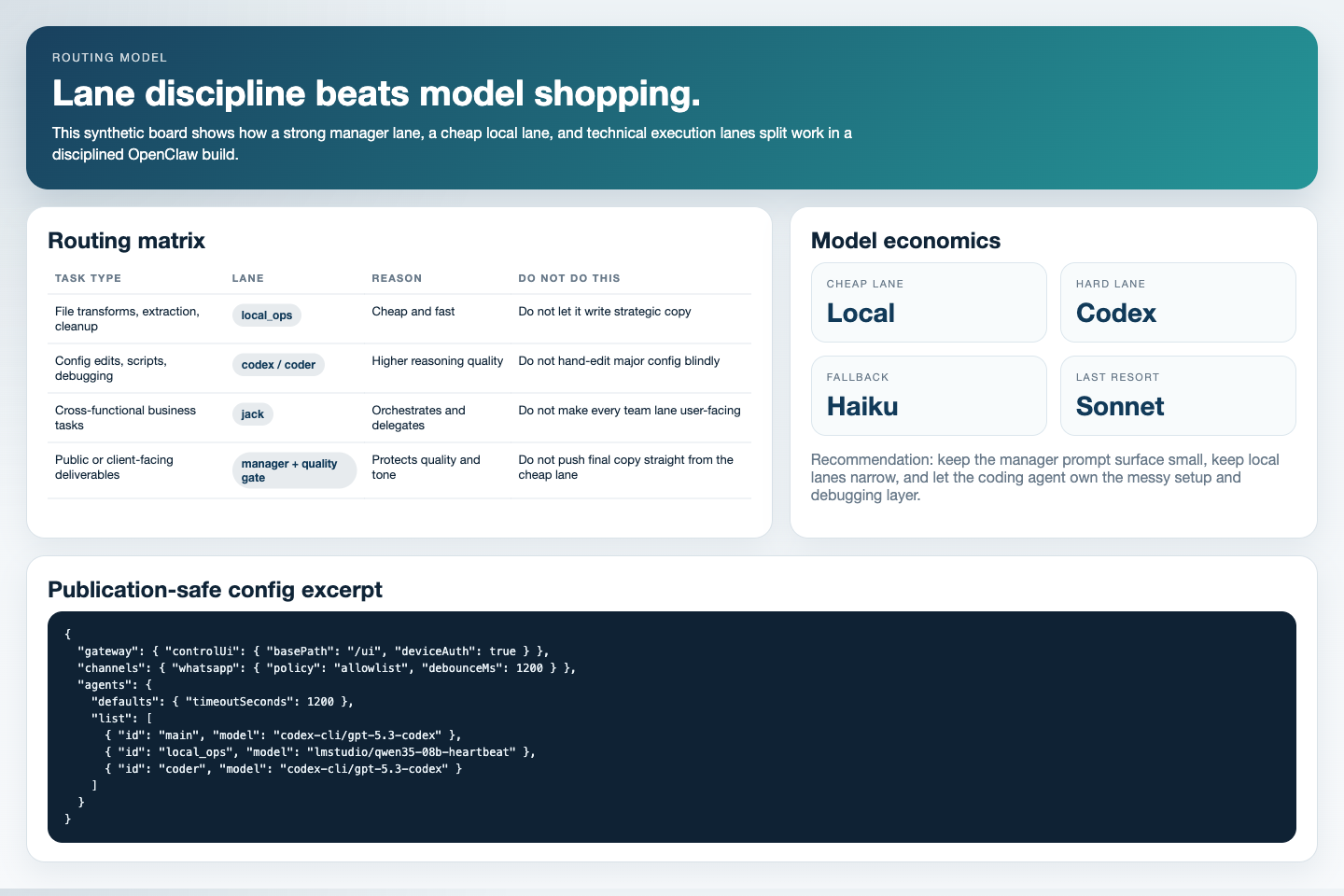Click the TASK TYPE column header
1344x896 pixels.
88,278
